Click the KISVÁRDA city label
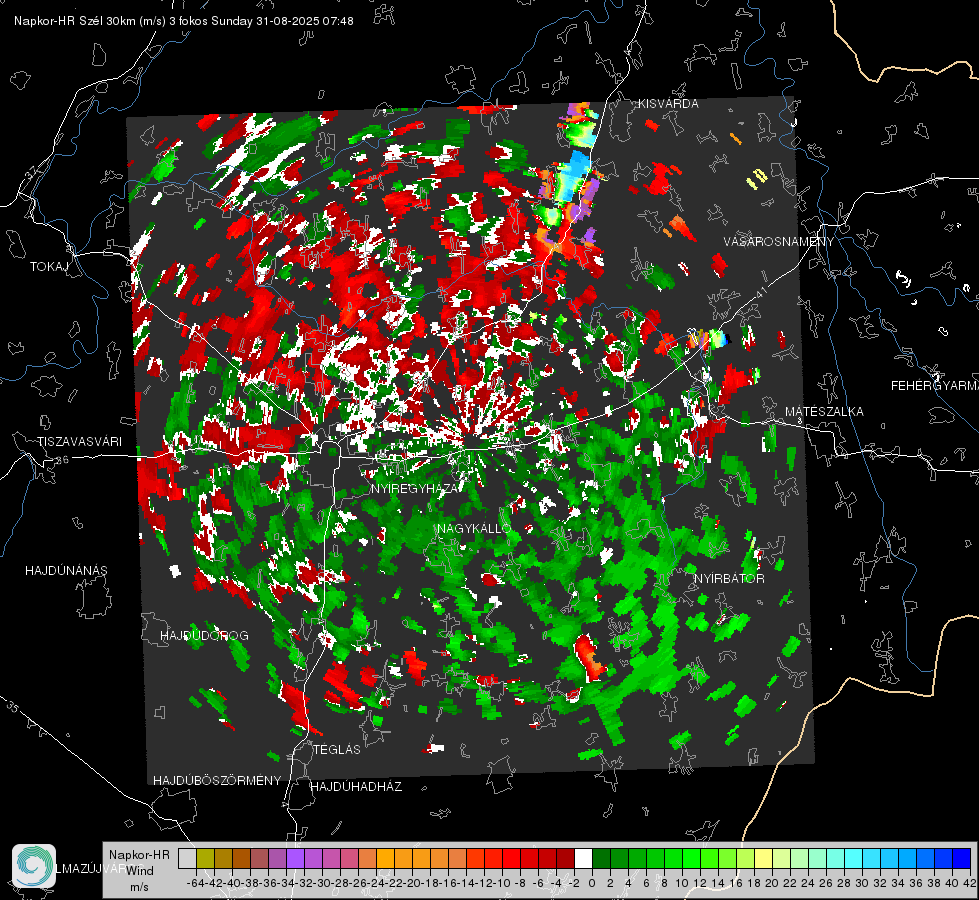Image resolution: width=979 pixels, height=900 pixels. tap(668, 104)
